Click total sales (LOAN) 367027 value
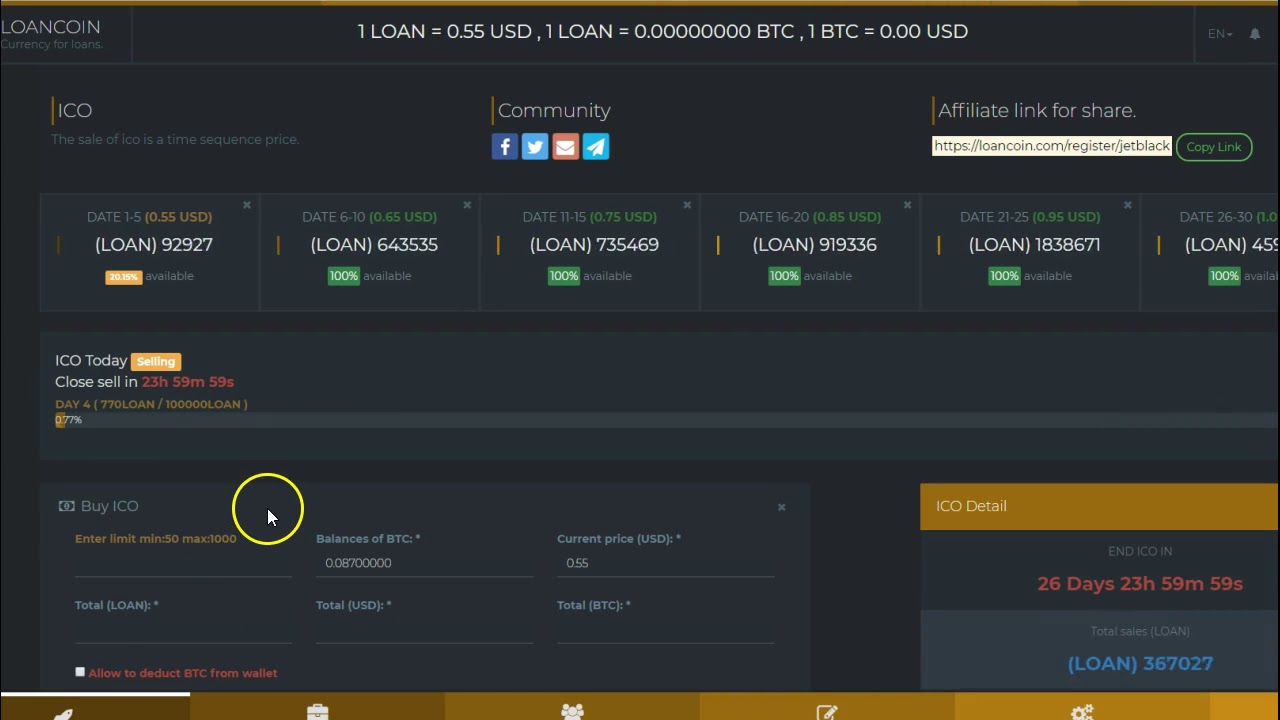Image resolution: width=1280 pixels, height=720 pixels. click(1140, 664)
